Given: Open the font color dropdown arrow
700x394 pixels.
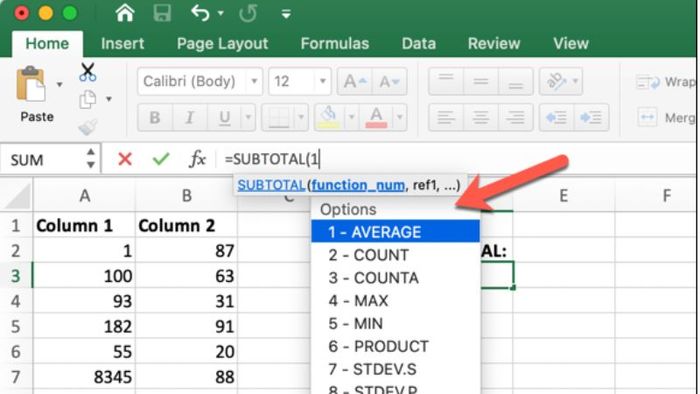Looking at the screenshot, I should (x=400, y=117).
